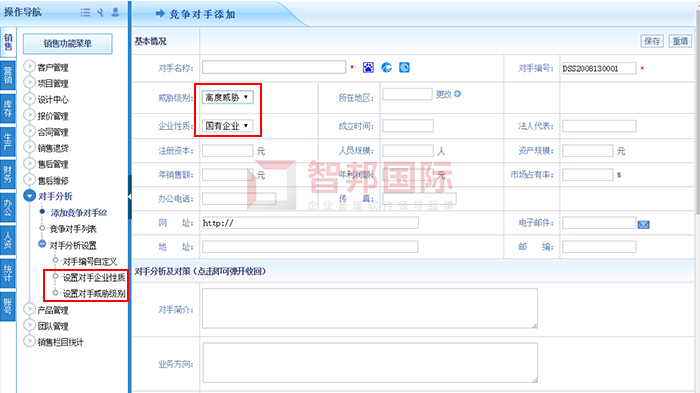The width and height of the screenshot is (700, 393).
Task: Focus the 对手编号 field with DSS2008130001
Action: [599, 68]
